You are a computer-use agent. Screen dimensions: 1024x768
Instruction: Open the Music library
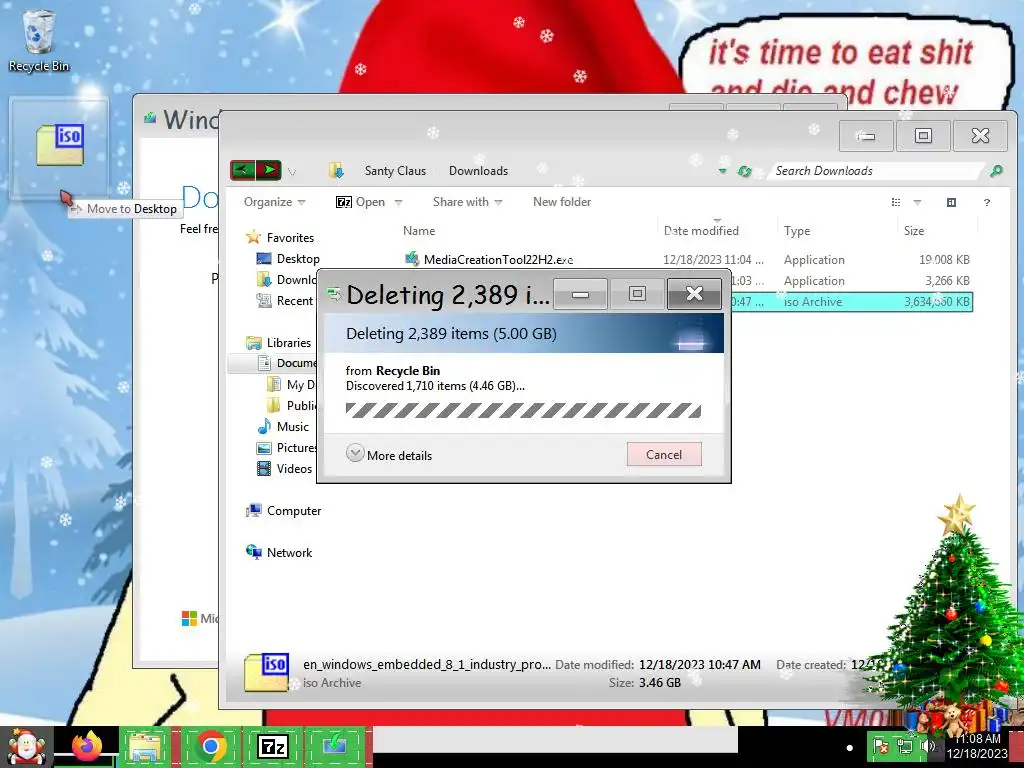(283, 426)
